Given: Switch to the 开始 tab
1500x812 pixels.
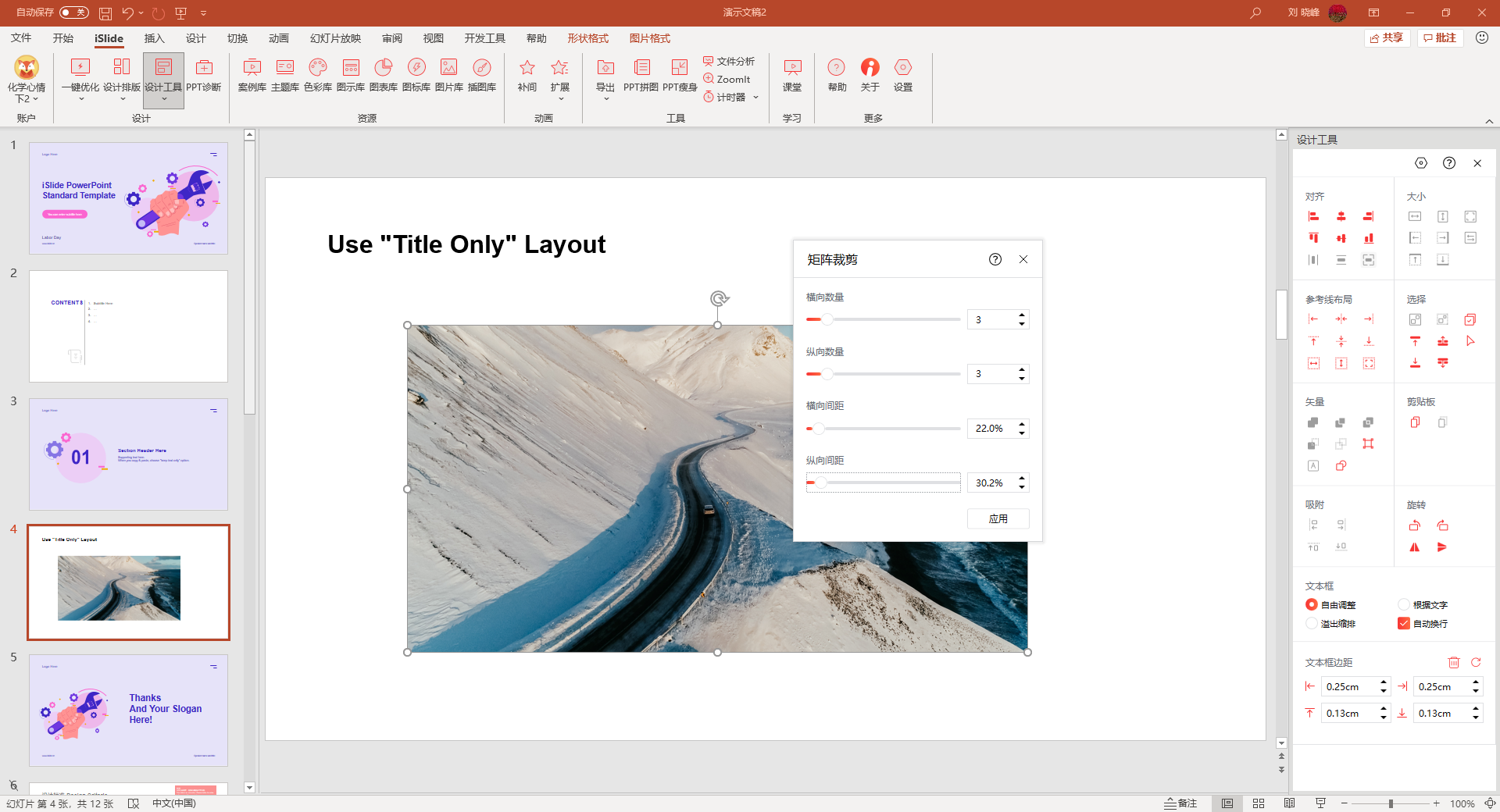Looking at the screenshot, I should 63,38.
